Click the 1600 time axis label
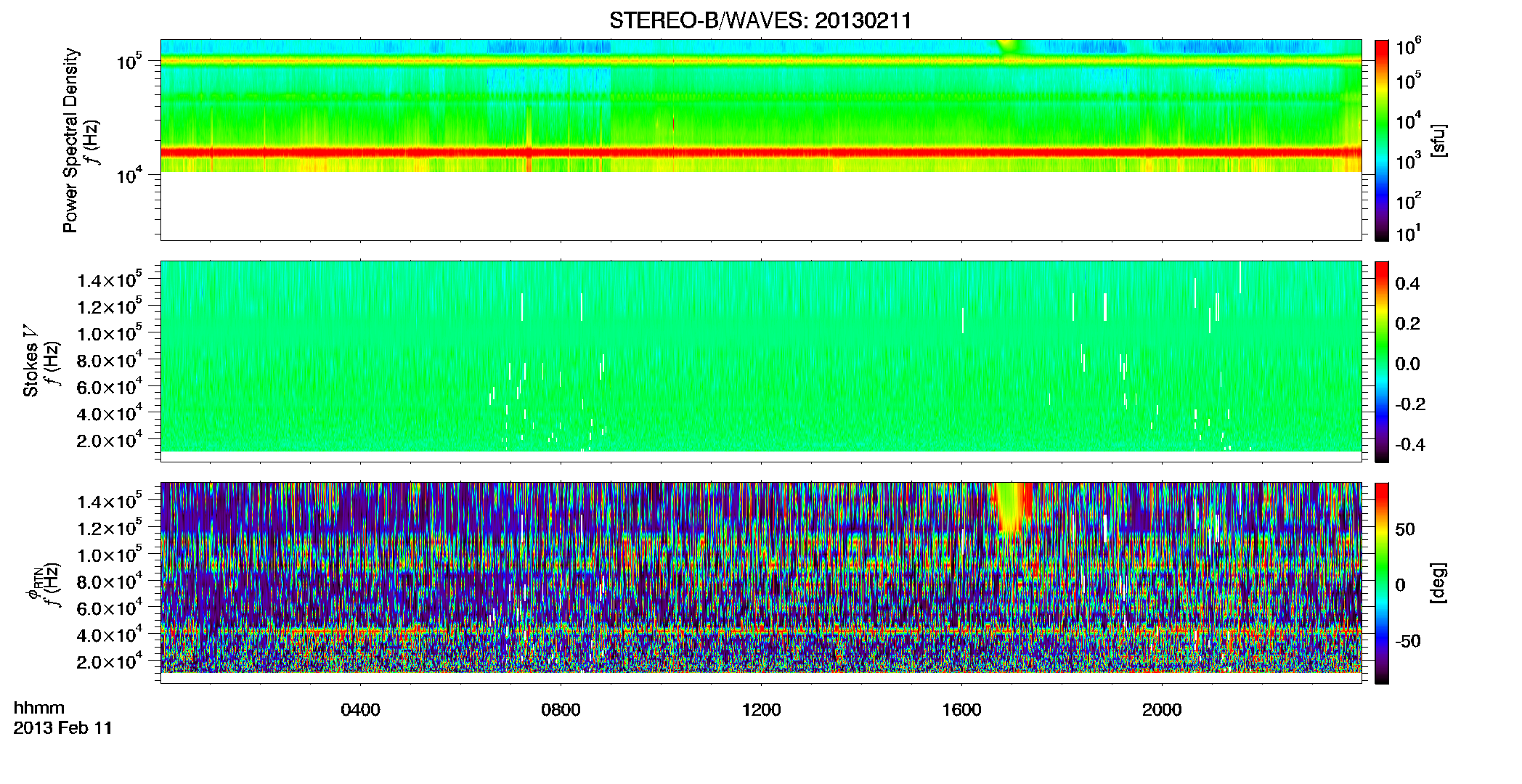Screen dimensions: 1522x784 click(961, 710)
